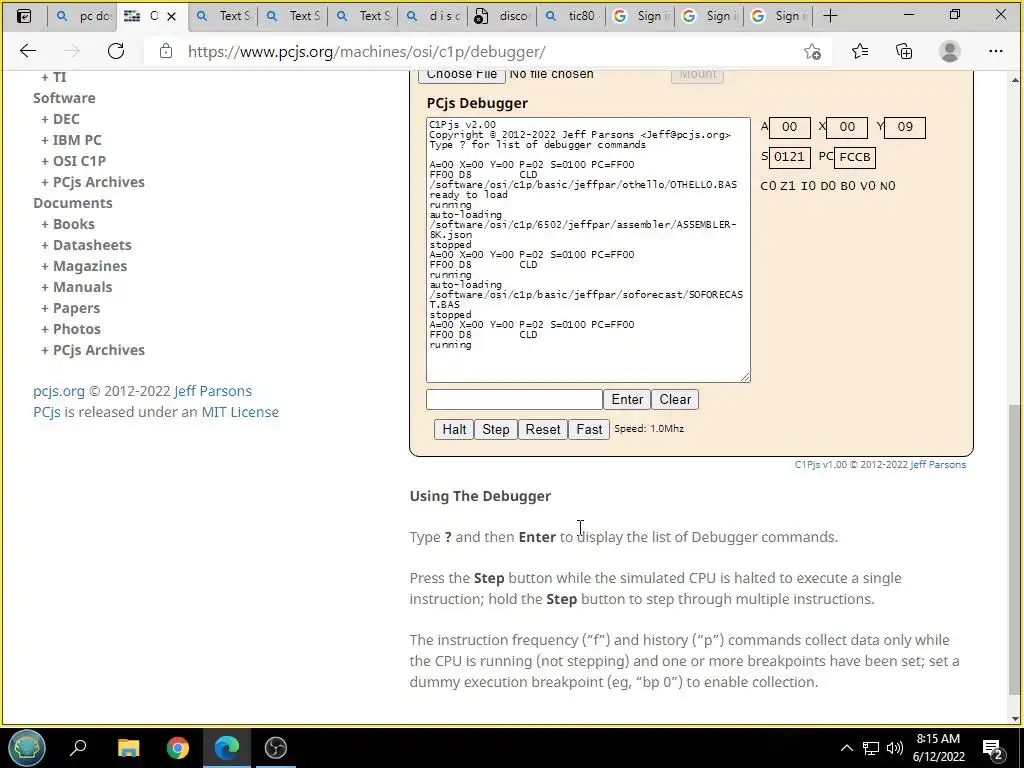Screen dimensions: 1024x768
Task: Open the tab actions menu icon
Action: point(24,16)
